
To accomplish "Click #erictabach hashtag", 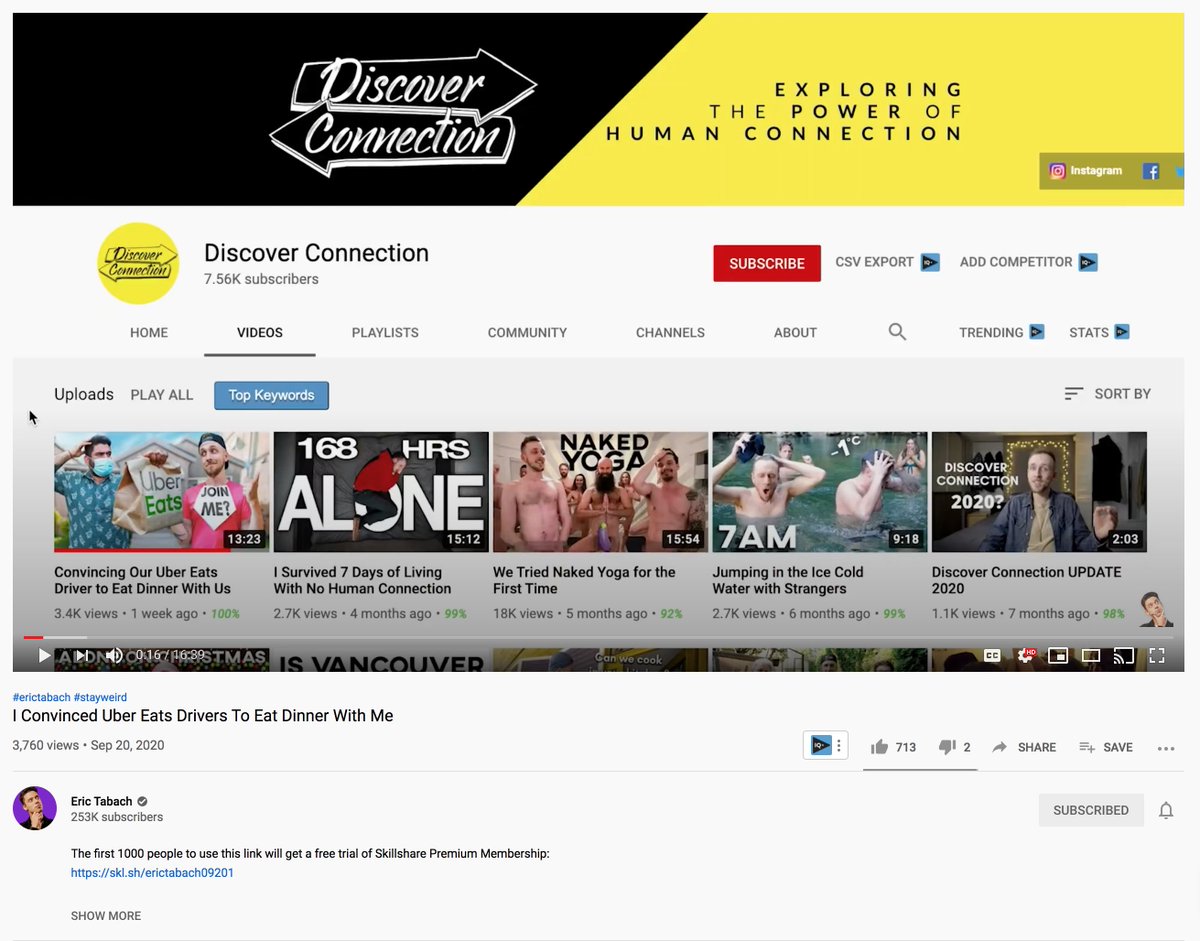I will pos(41,697).
